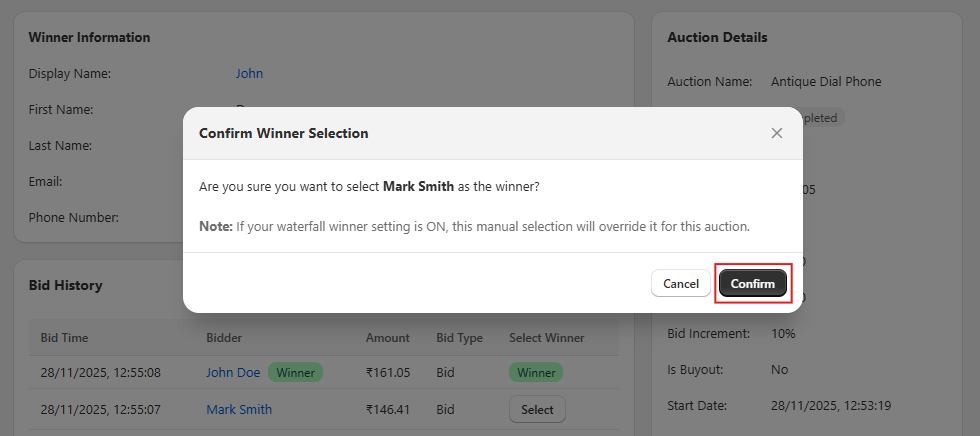Viewport: 980px width, 436px height.
Task: Click the Bid Type column header
Action: point(459,338)
